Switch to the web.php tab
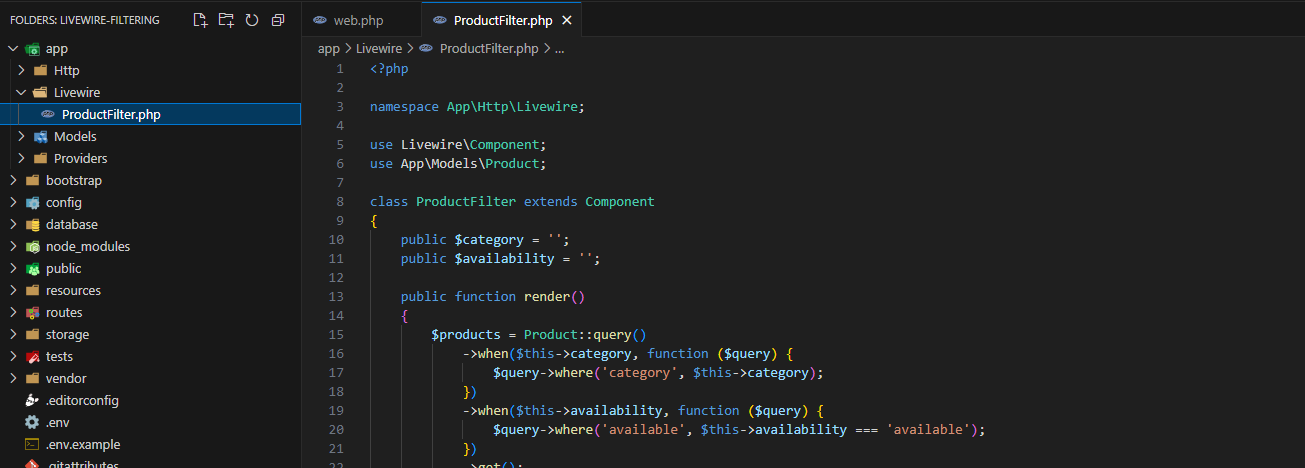The image size is (1305, 468). [x=358, y=21]
